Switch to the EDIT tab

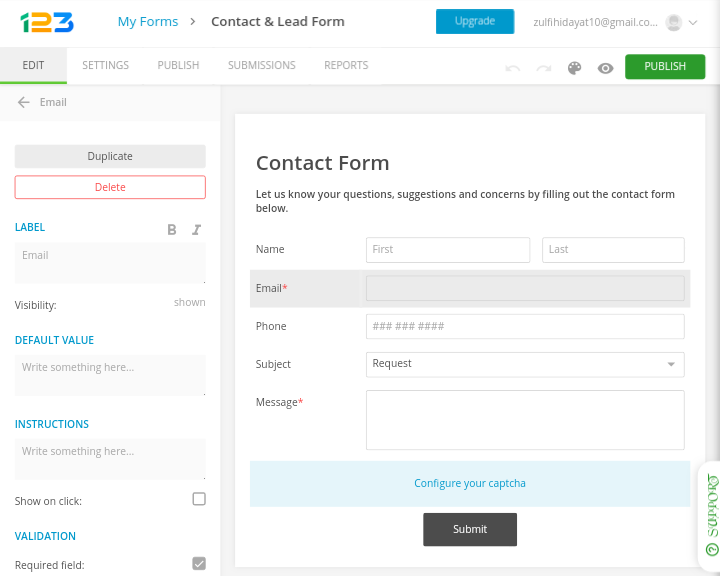click(33, 65)
